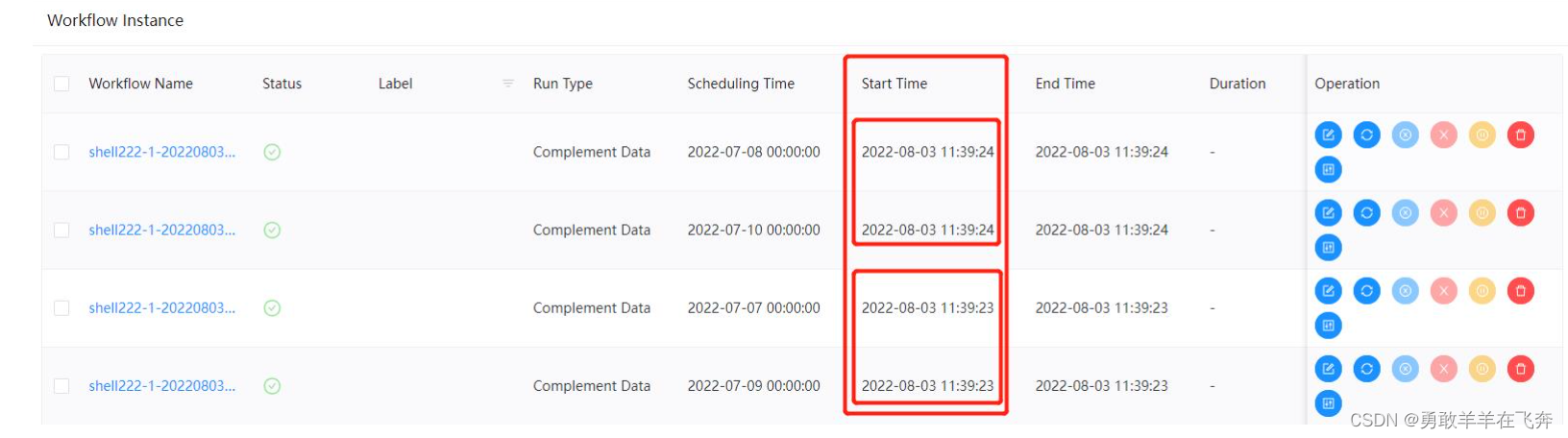Open the Label column filter
This screenshot has height=438, width=1568.
pyautogui.click(x=508, y=84)
